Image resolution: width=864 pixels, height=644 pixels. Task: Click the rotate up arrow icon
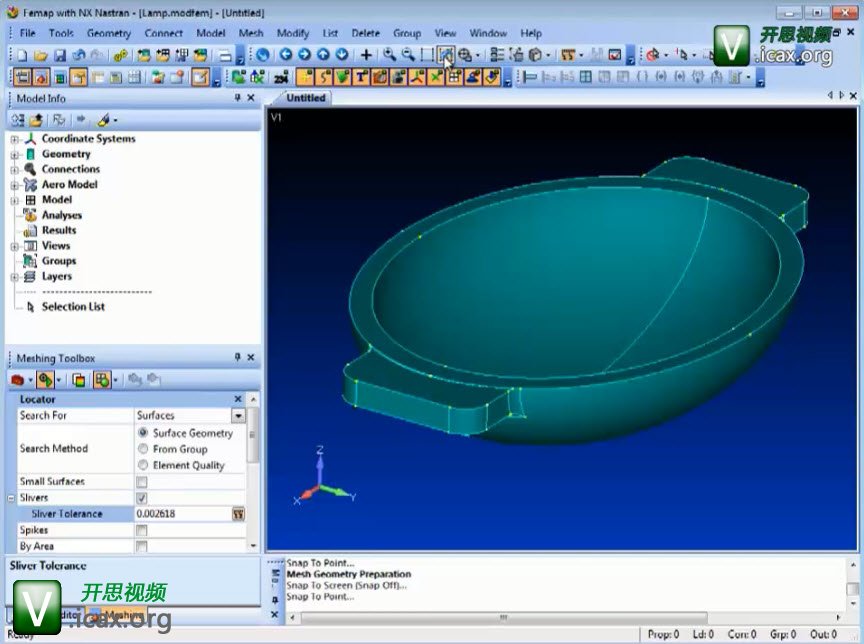click(x=323, y=55)
